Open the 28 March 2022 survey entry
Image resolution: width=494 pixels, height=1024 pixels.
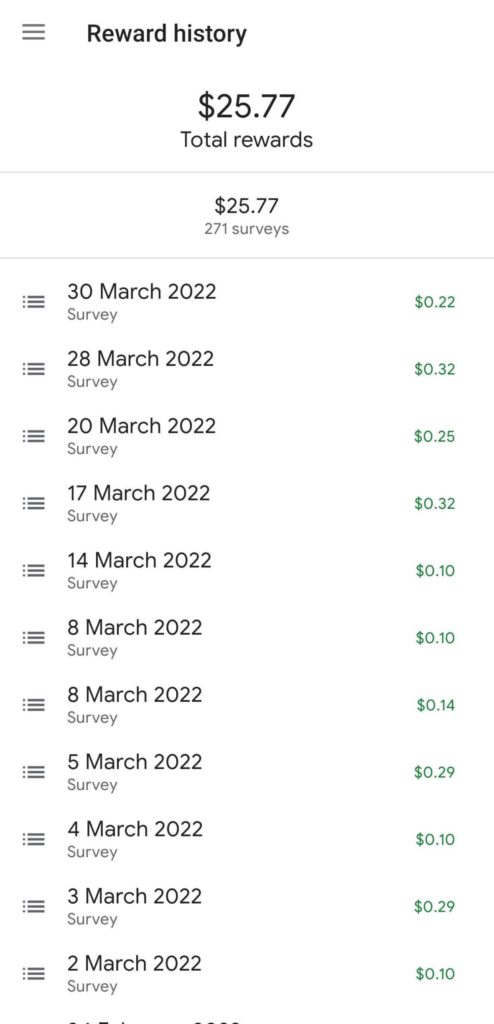pyautogui.click(x=247, y=369)
